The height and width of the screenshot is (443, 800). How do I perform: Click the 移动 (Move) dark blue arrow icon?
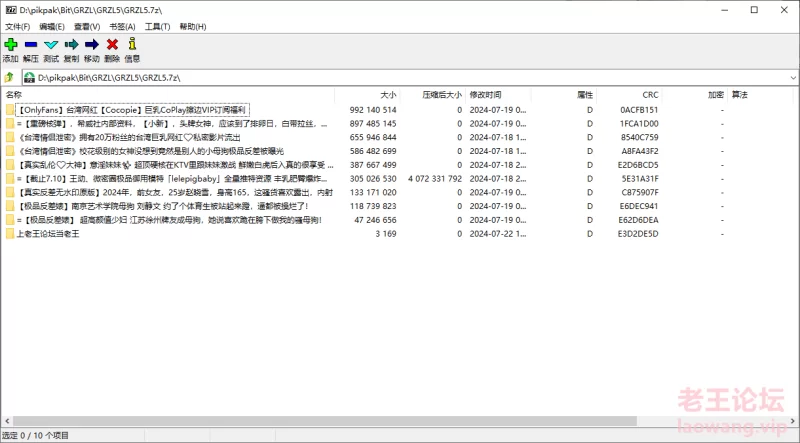coord(92,44)
